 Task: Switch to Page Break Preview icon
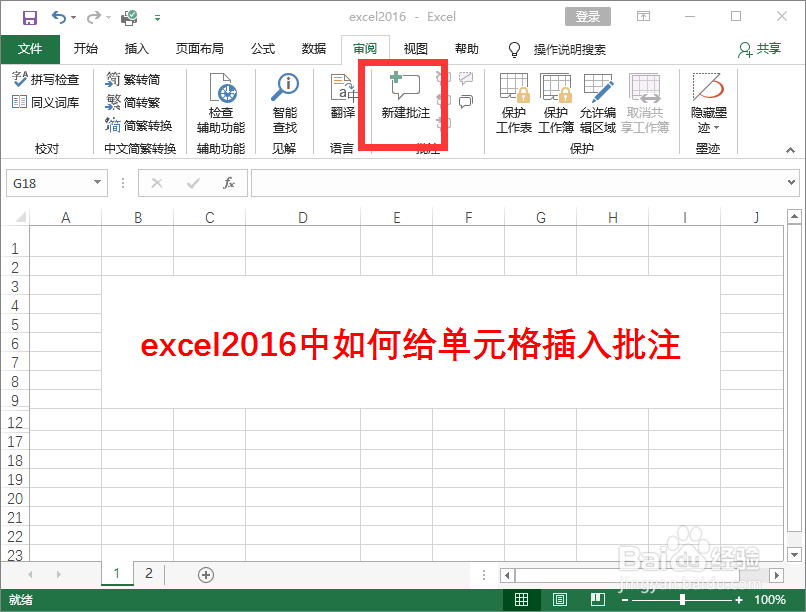pos(597,599)
